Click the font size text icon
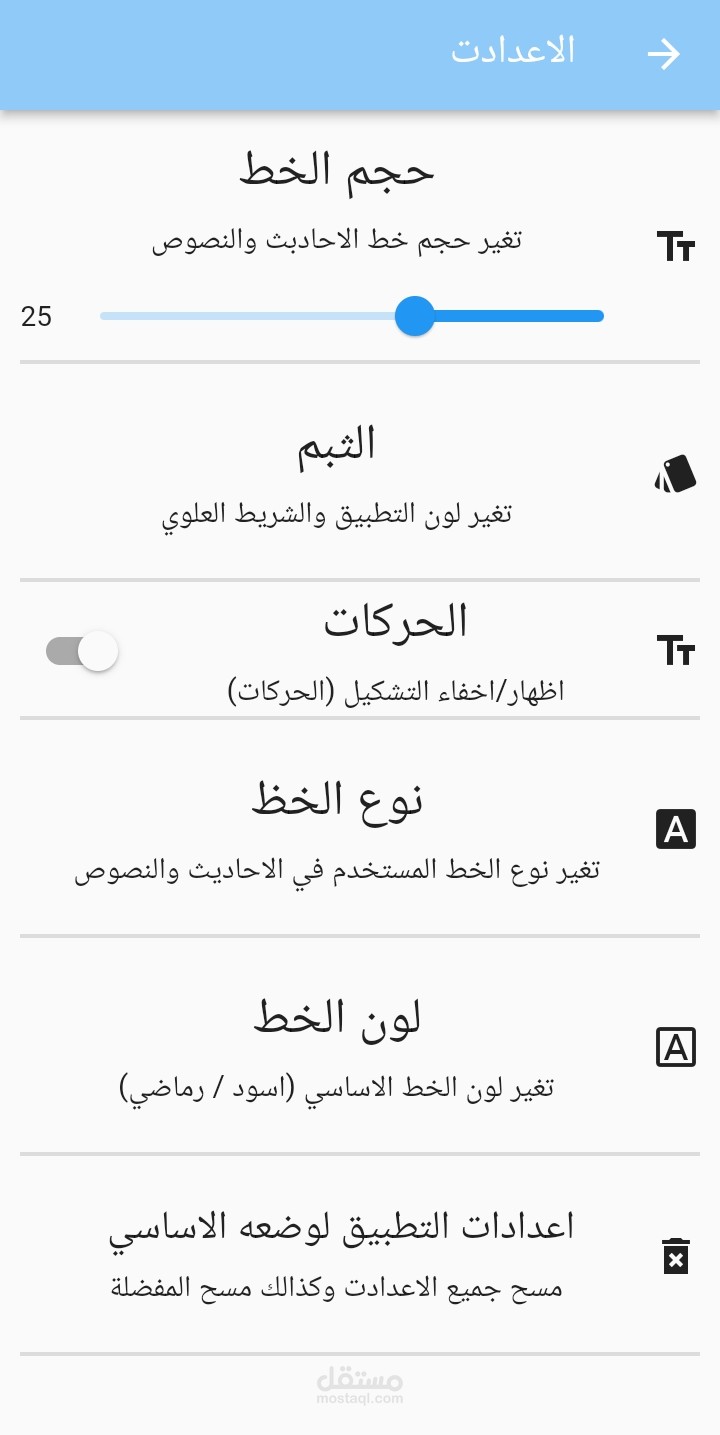This screenshot has height=1435, width=720. [676, 246]
